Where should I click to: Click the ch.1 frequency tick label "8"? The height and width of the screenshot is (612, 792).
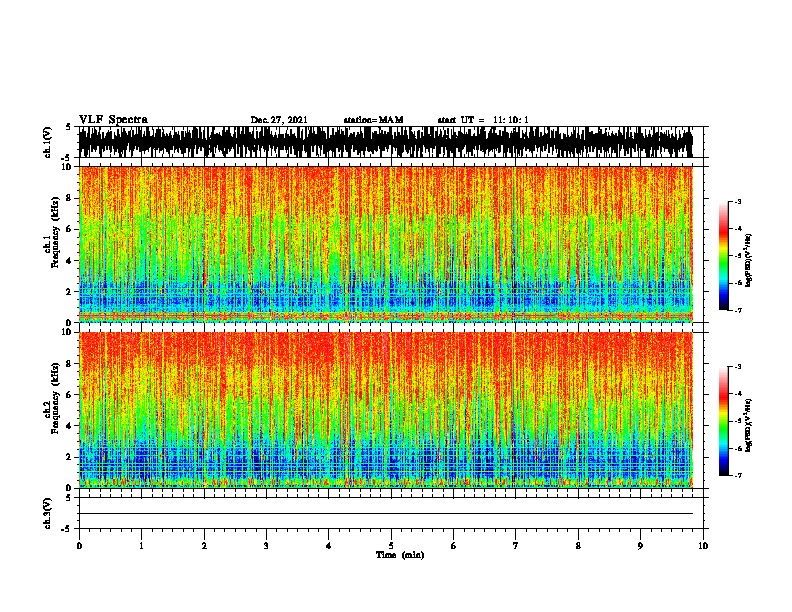(x=69, y=198)
